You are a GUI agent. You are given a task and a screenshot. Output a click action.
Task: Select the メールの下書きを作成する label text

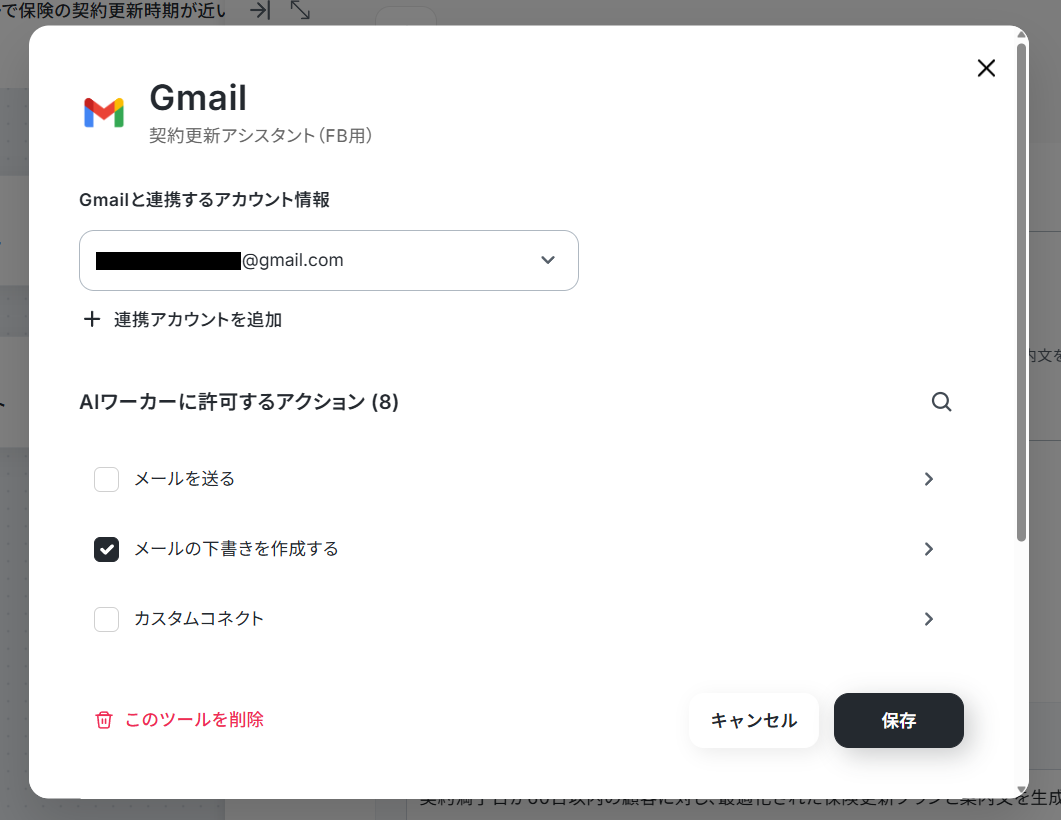236,549
